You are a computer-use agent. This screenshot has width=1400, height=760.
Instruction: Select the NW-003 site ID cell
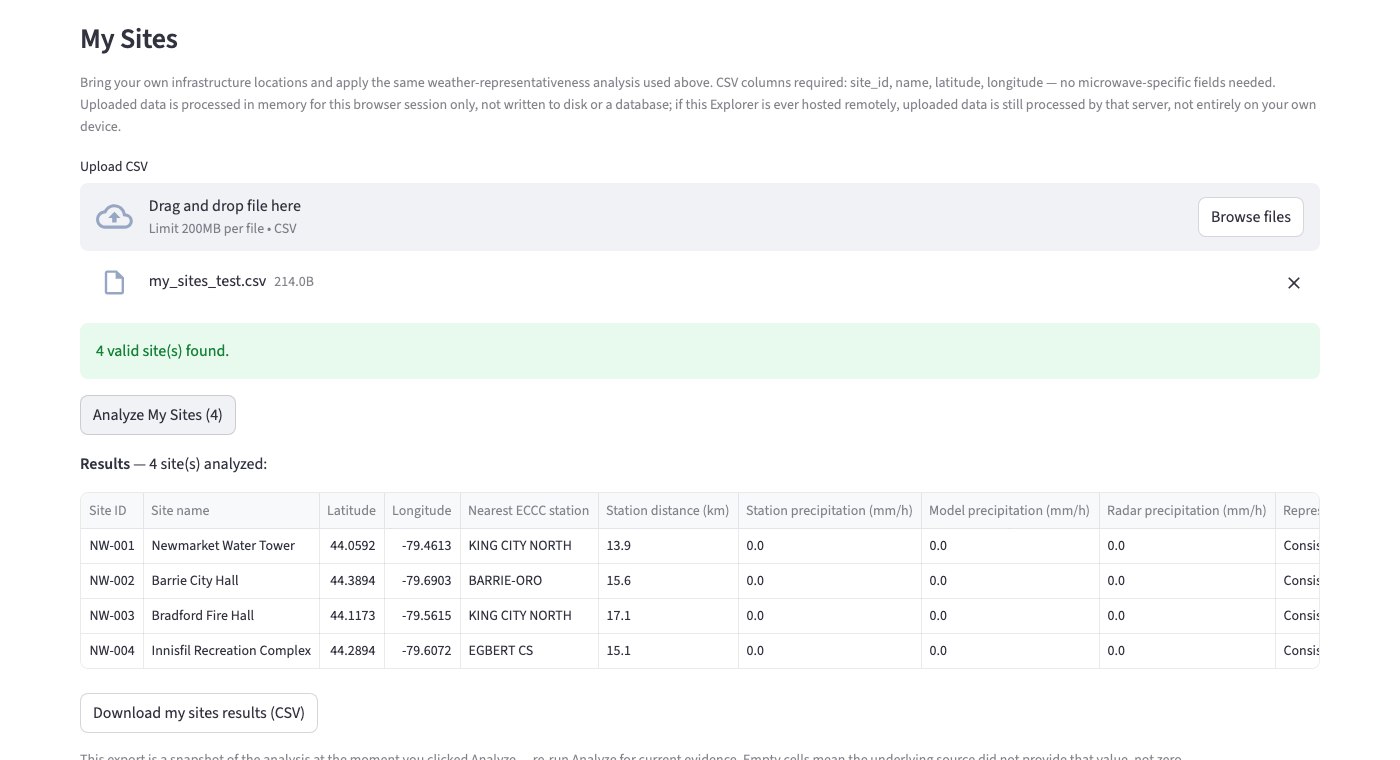(x=112, y=616)
